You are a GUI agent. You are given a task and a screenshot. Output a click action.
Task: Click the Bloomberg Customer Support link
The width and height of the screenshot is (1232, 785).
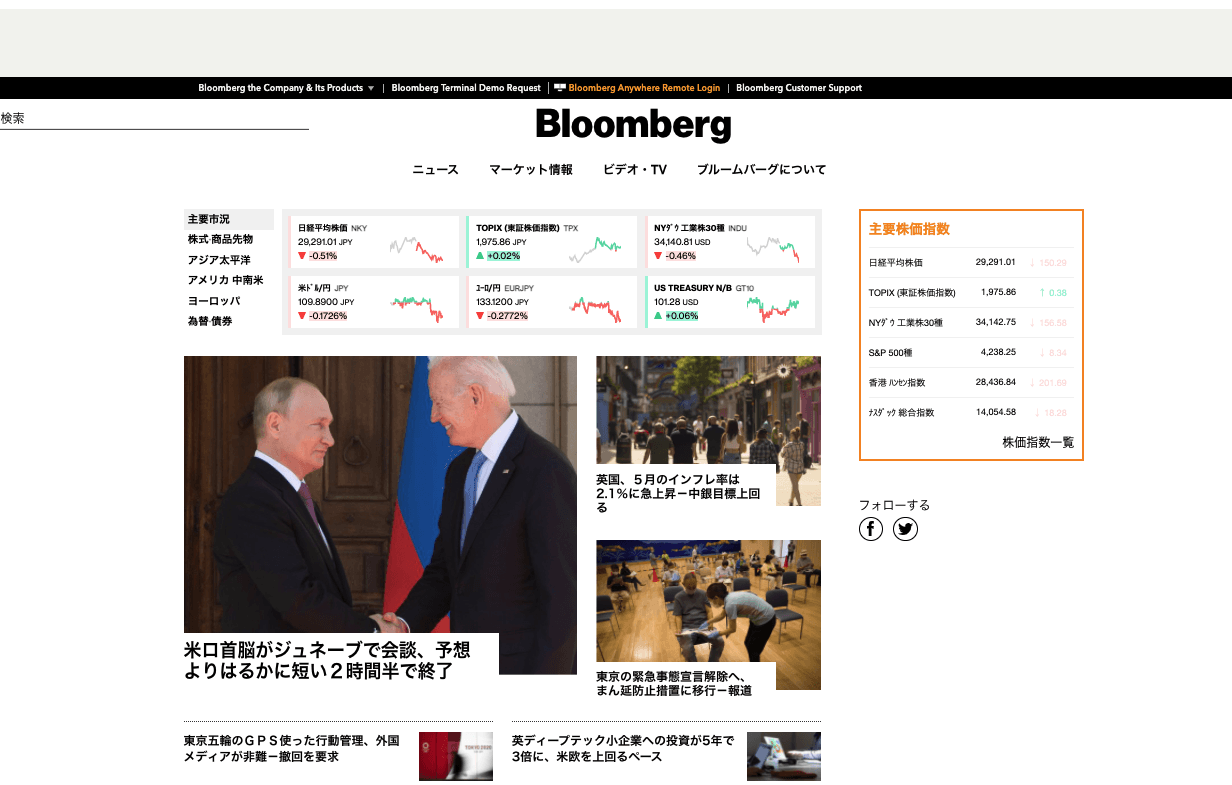(797, 88)
